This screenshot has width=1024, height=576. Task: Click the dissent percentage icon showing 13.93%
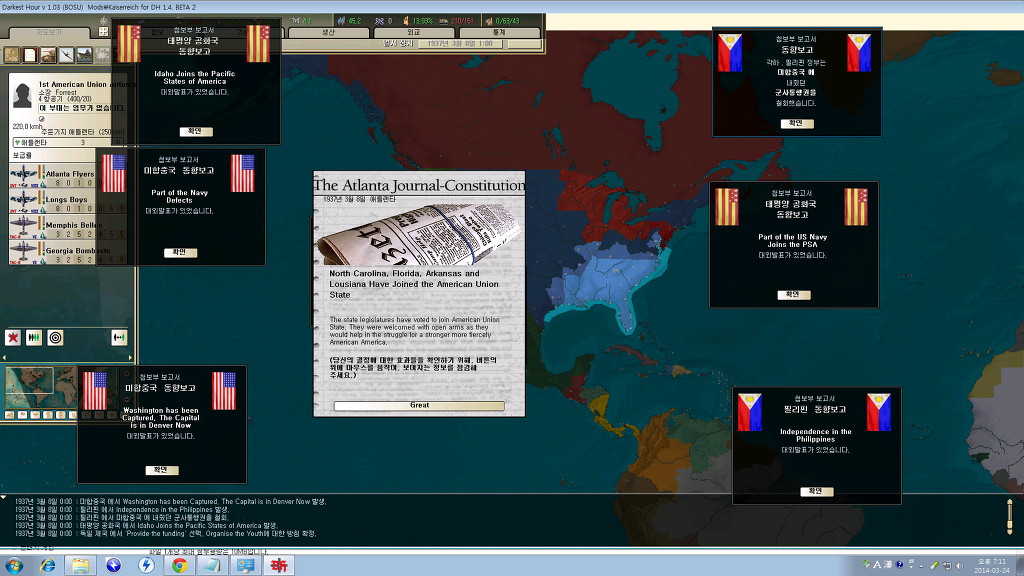tap(406, 21)
